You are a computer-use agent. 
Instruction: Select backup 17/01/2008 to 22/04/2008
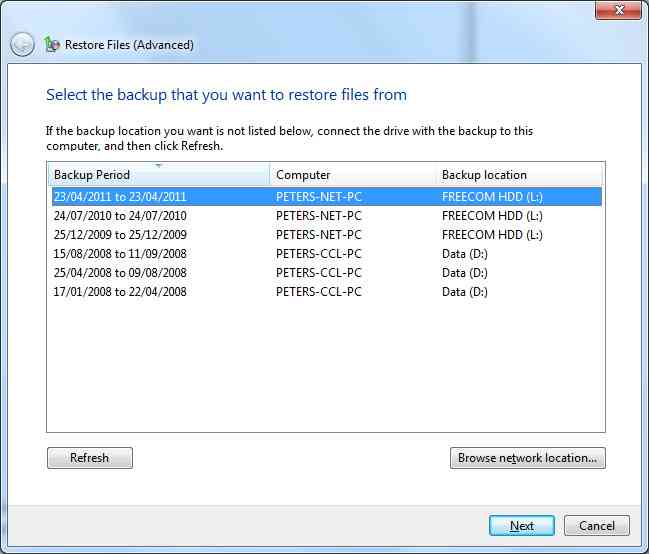point(327,292)
